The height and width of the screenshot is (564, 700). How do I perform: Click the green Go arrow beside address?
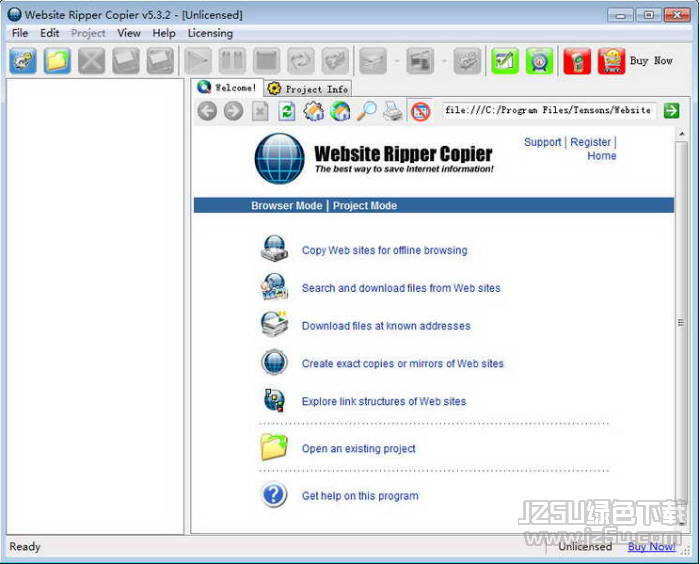(671, 110)
